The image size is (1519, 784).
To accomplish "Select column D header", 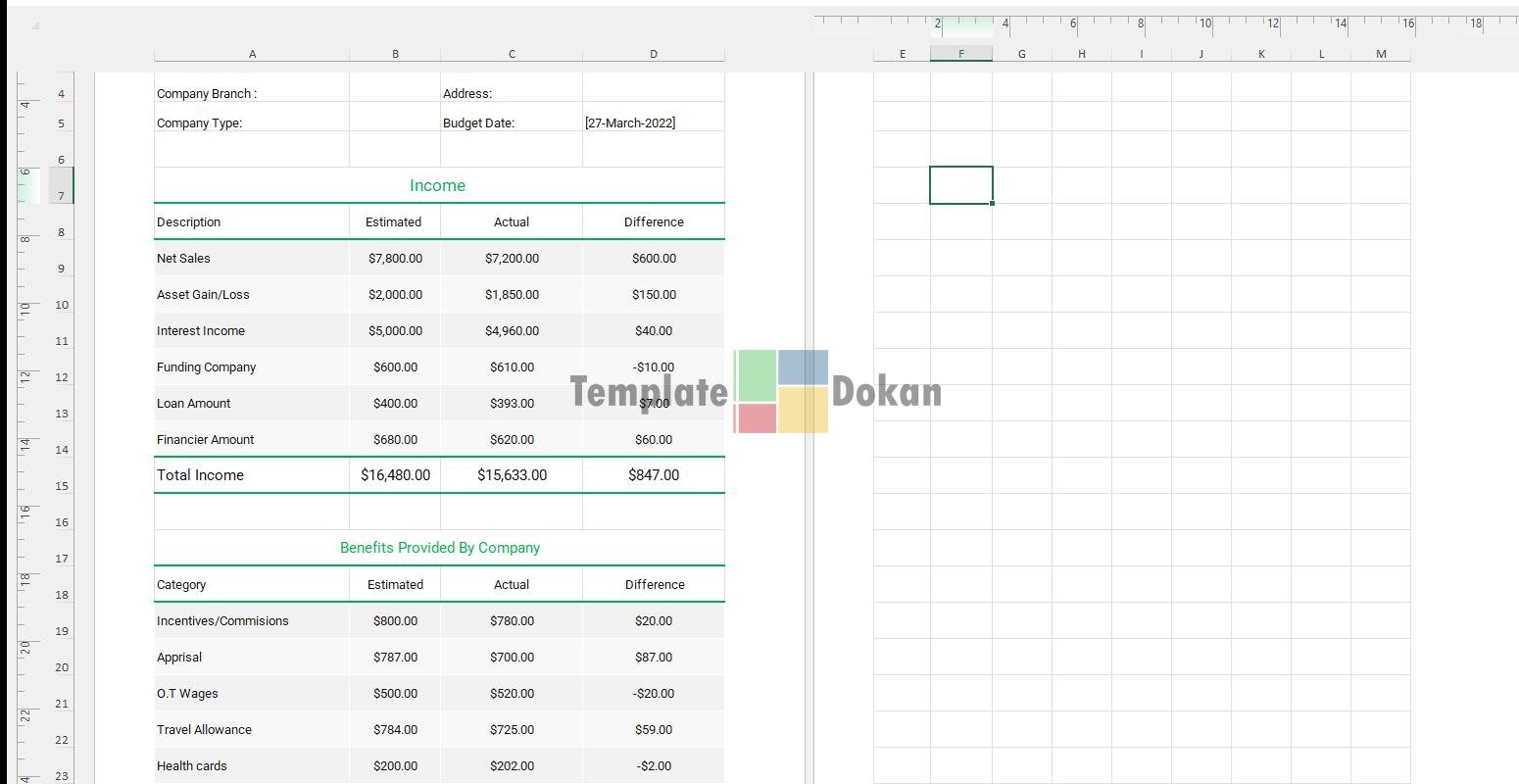I will (653, 54).
